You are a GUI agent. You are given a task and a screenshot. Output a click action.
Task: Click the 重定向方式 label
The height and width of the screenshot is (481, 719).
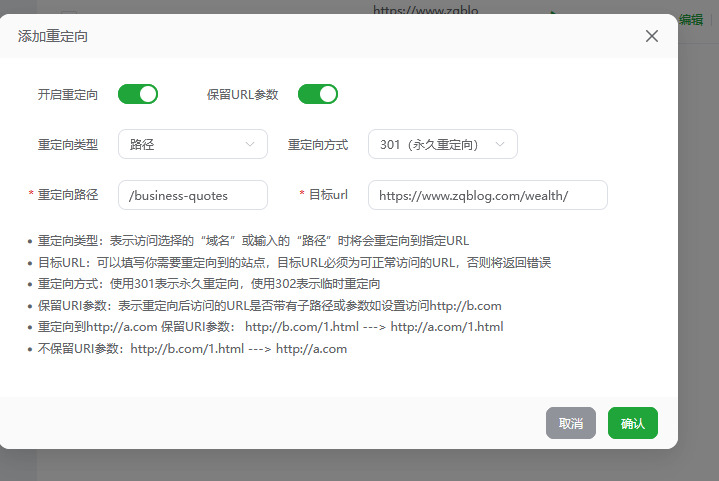[x=318, y=144]
